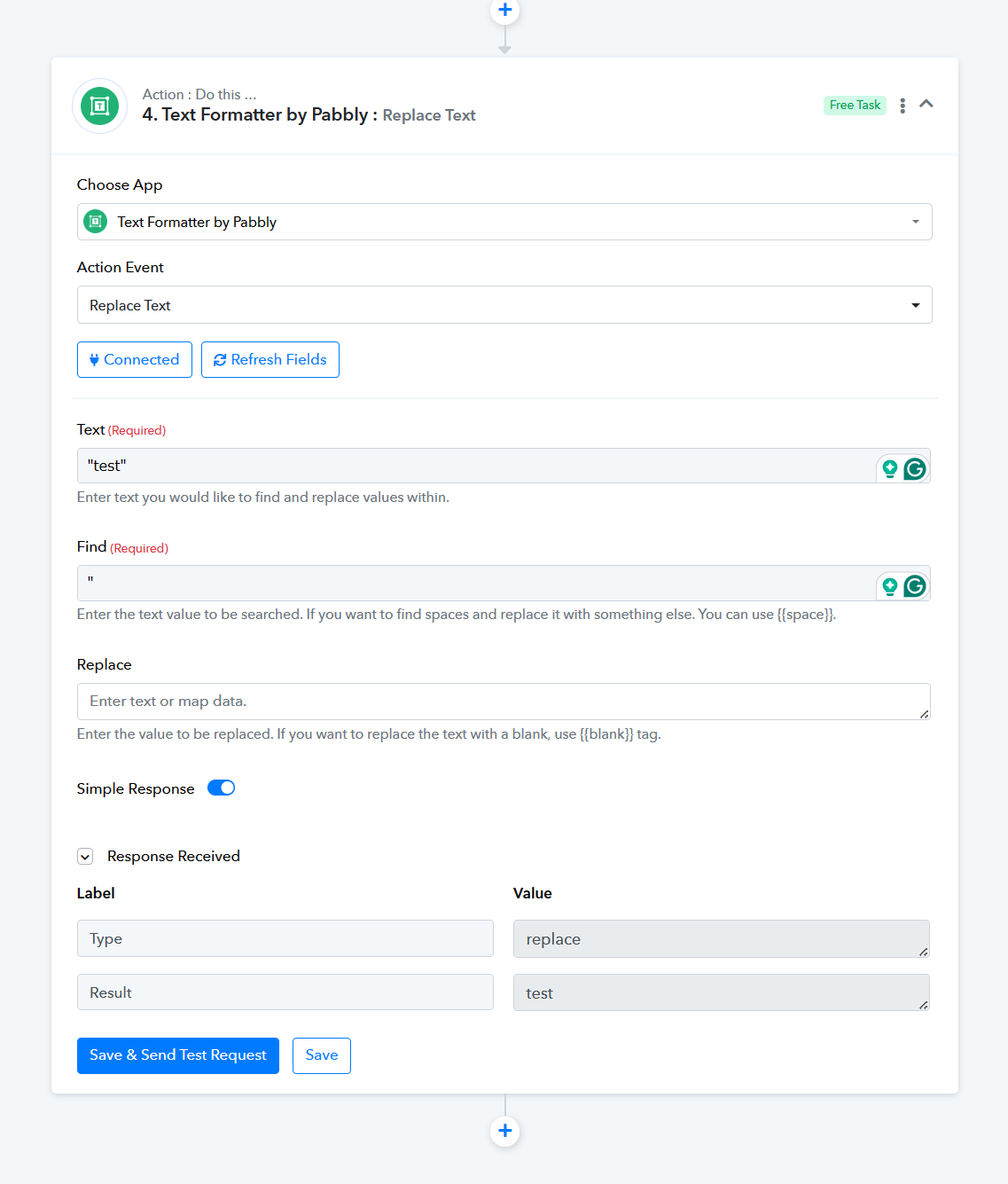The height and width of the screenshot is (1184, 1008).
Task: Open the three-dot options menu
Action: [x=903, y=106]
